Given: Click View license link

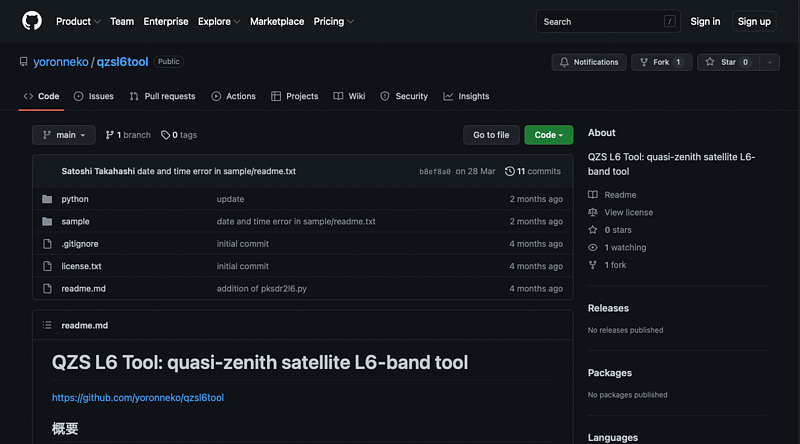Looking at the screenshot, I should [629, 212].
